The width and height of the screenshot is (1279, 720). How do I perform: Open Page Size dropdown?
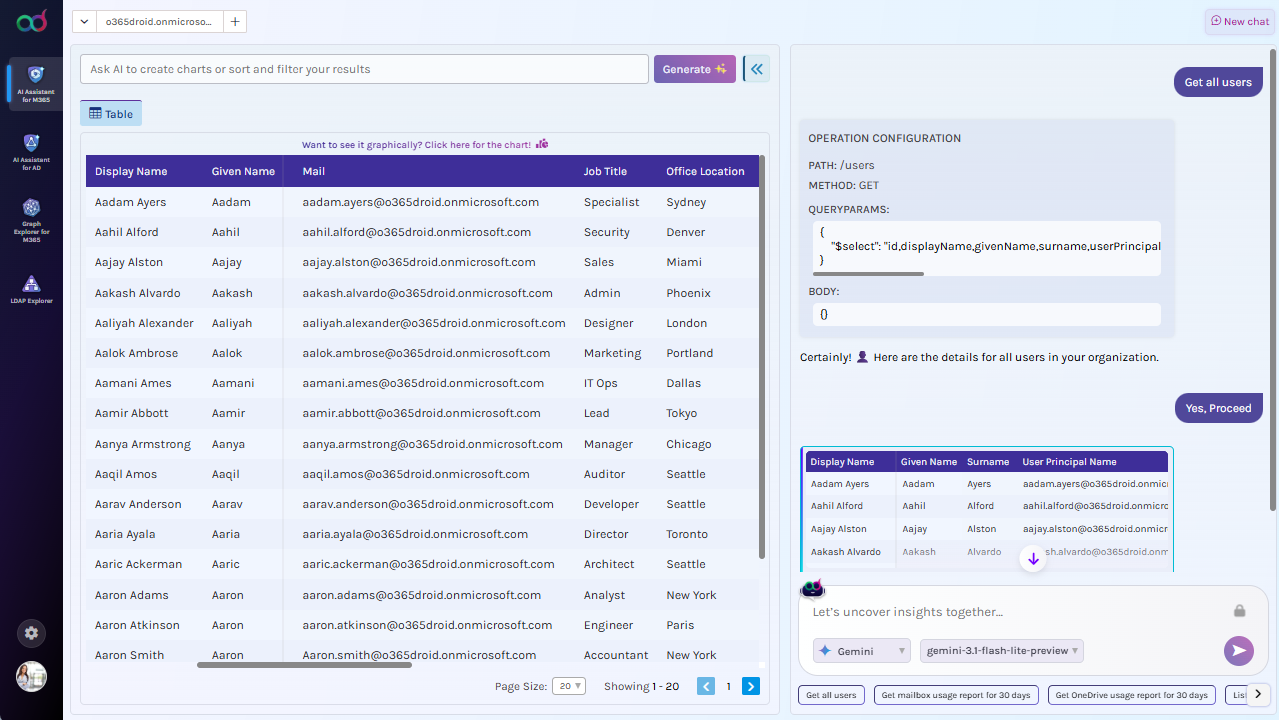point(572,686)
